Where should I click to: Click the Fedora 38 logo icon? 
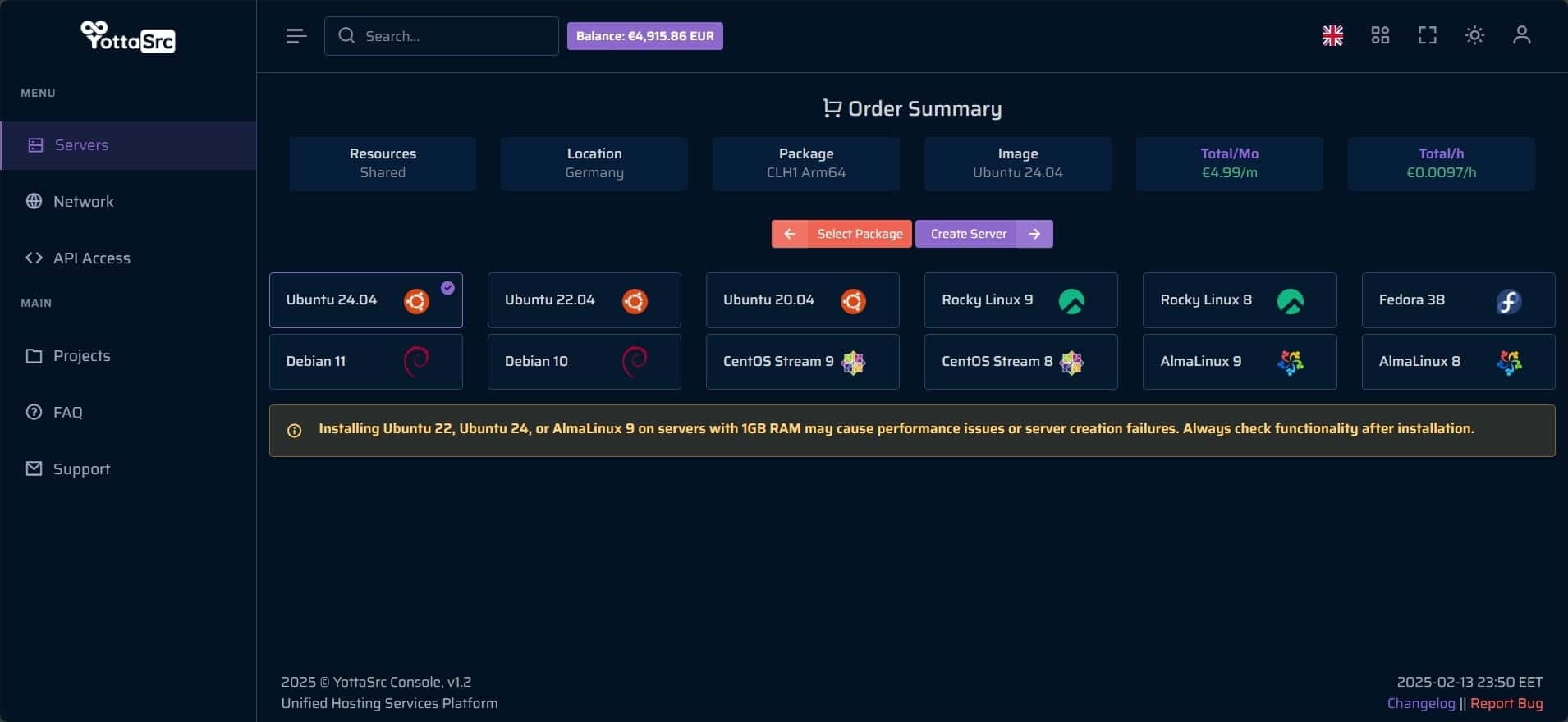coord(1509,301)
